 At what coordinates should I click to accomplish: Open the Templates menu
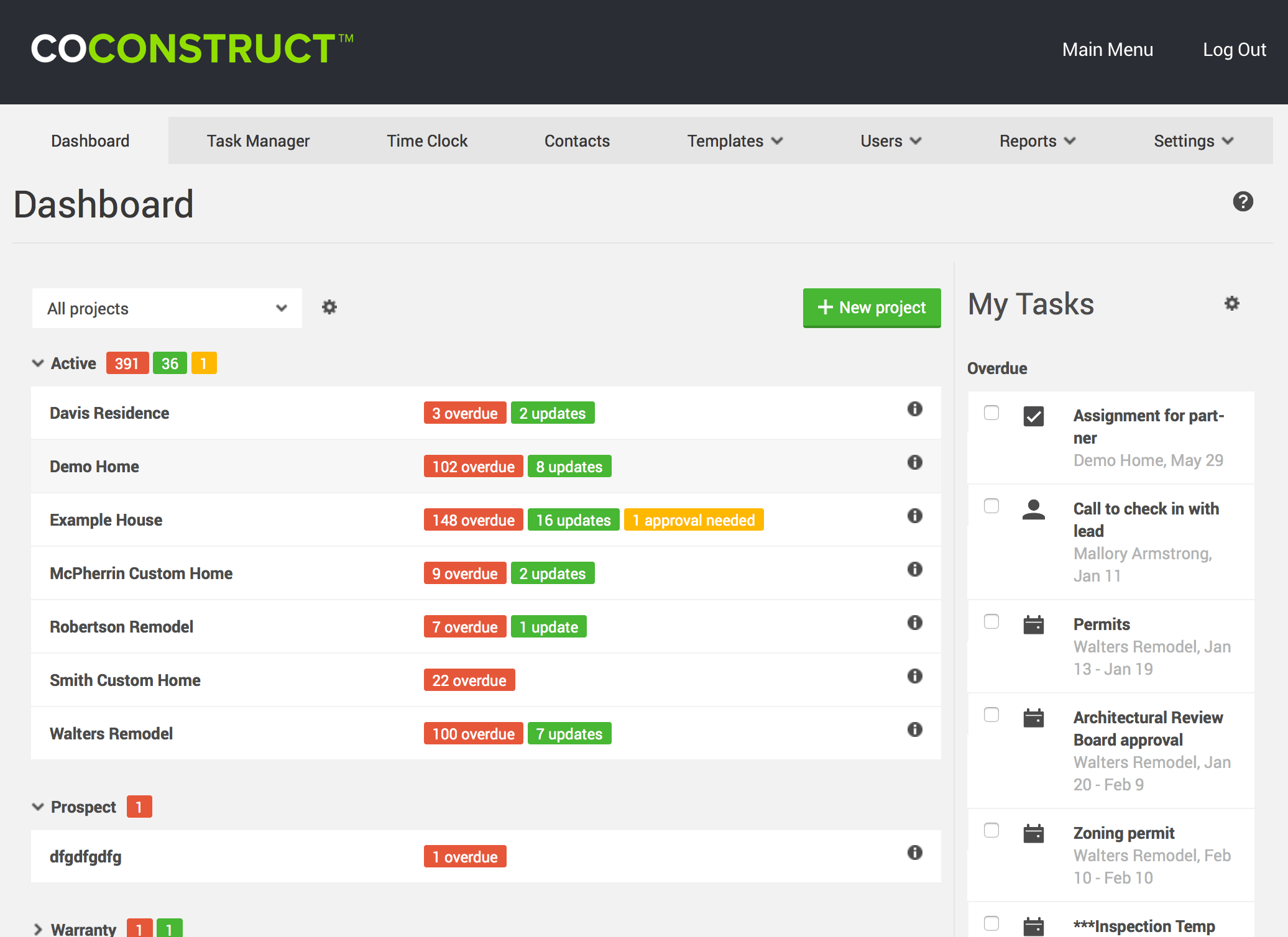[x=735, y=140]
